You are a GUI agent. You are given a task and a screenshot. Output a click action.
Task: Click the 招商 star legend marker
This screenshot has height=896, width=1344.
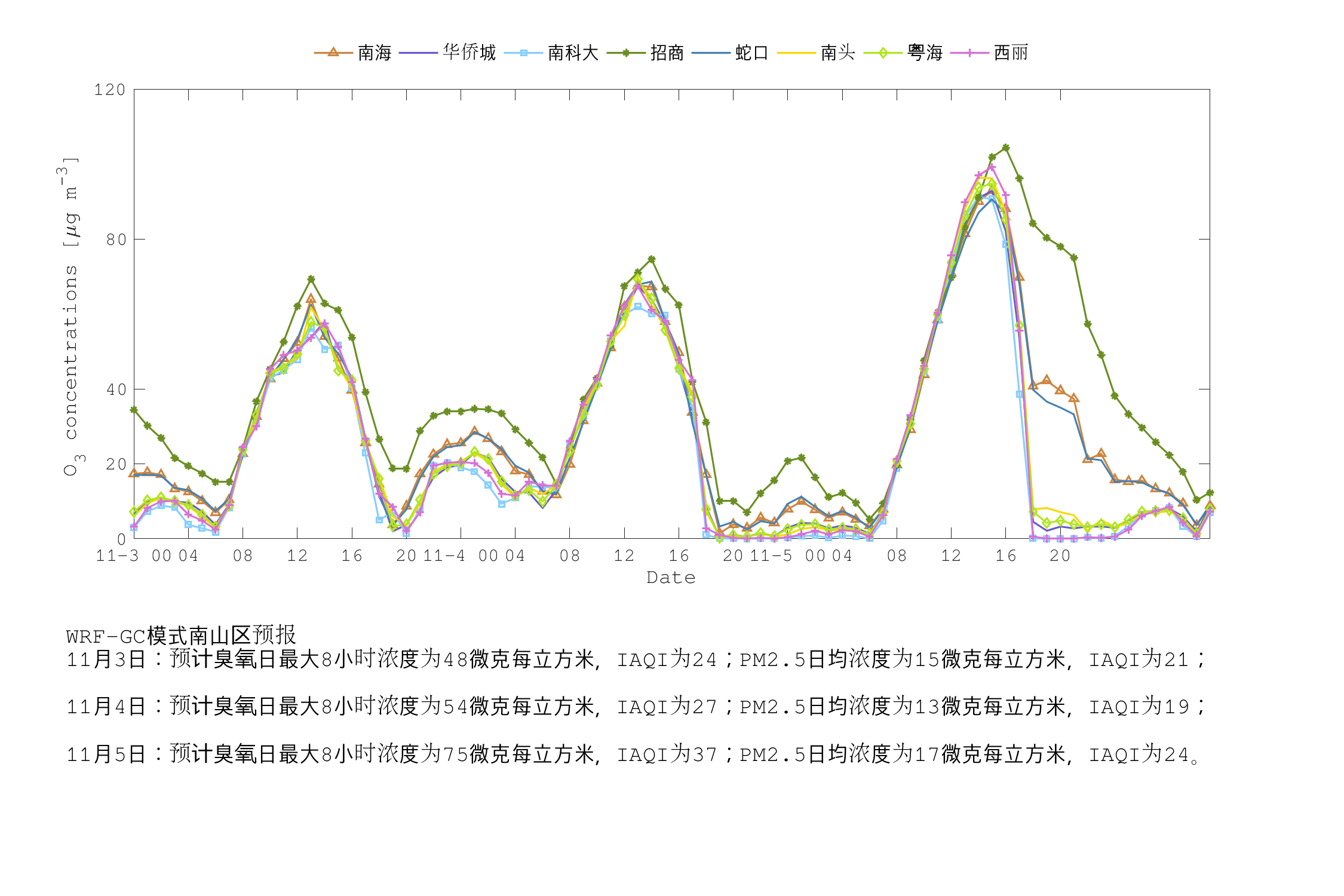625,53
